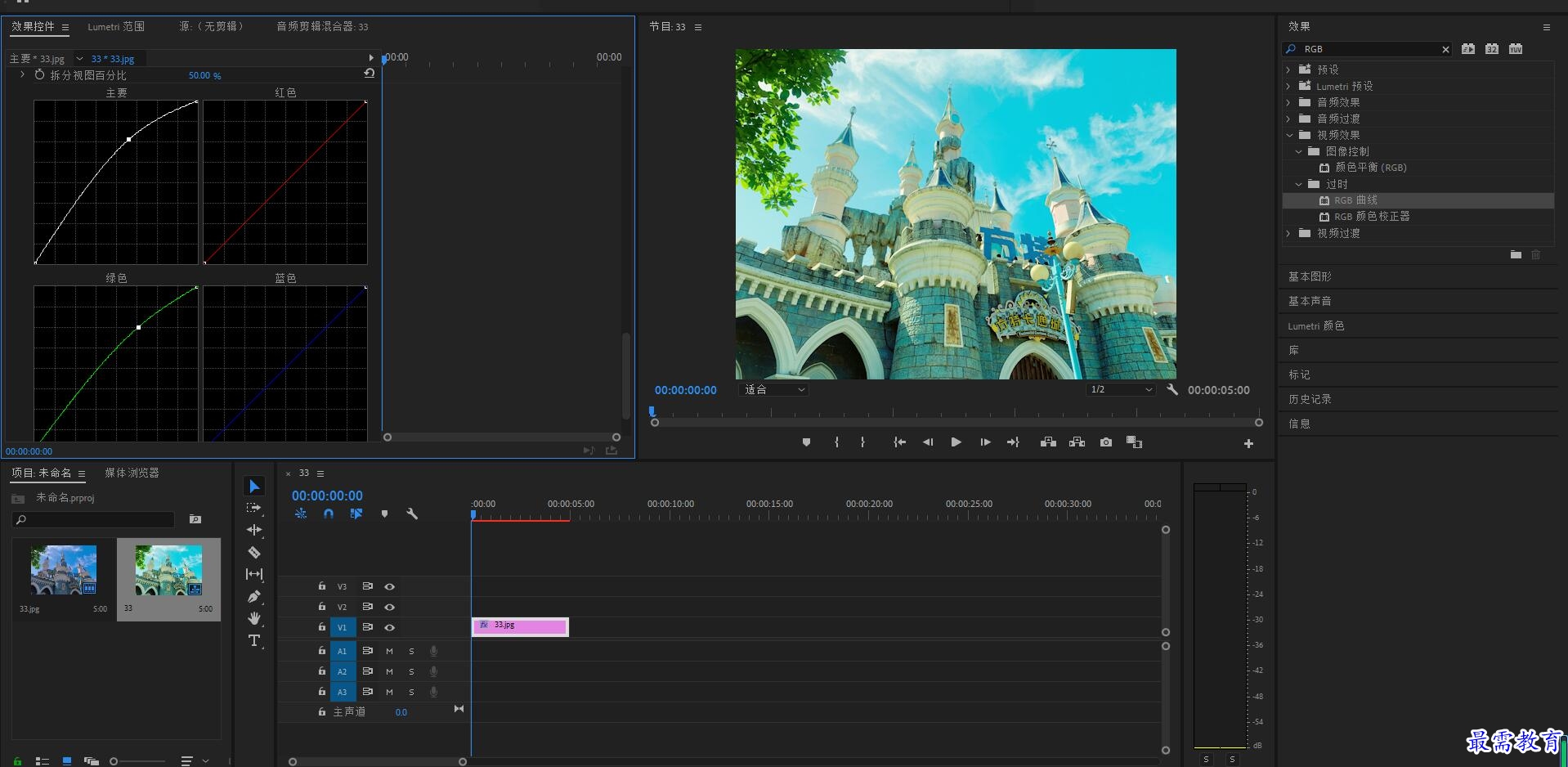This screenshot has width=1568, height=767.
Task: Click the Mark In bracket icon
Action: 836,442
